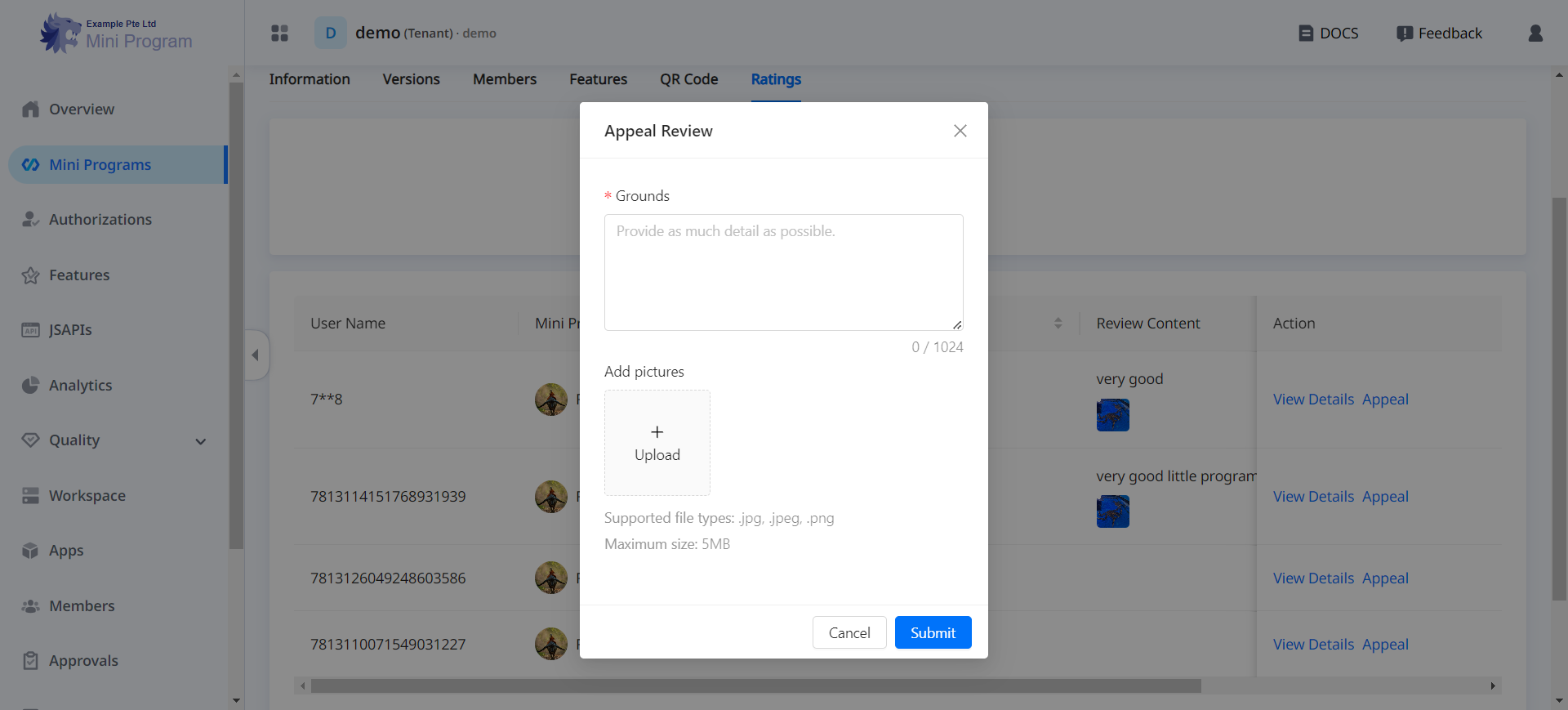
Task: Open the 'very good' review image thumbnail
Action: (1112, 415)
